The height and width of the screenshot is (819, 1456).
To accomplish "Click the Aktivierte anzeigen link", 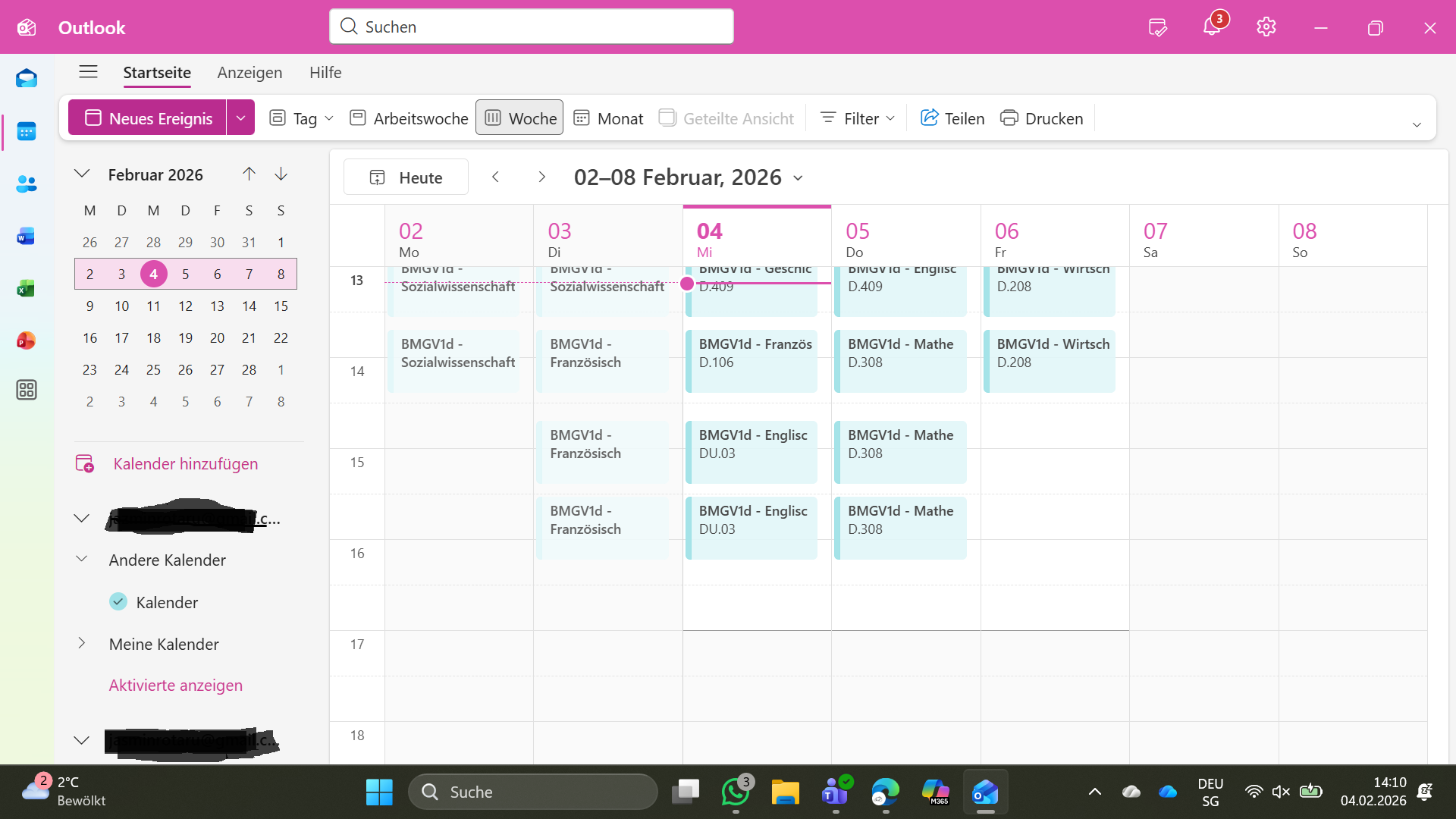I will 176,685.
